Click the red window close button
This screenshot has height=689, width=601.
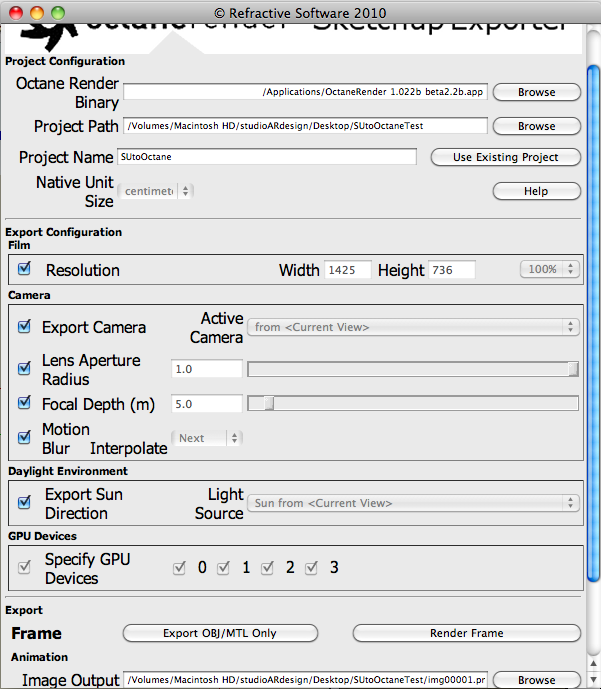(x=16, y=13)
